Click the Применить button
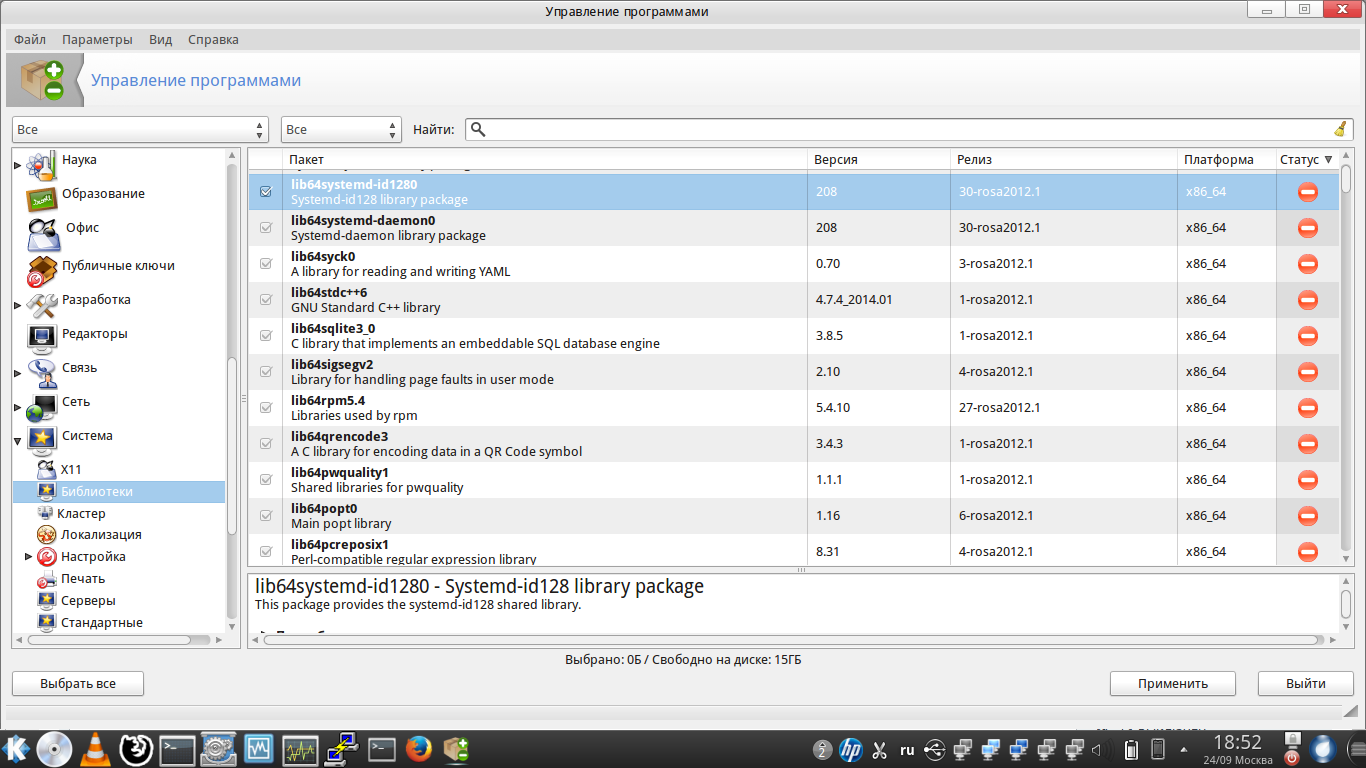Screen dimensions: 1366x768 [1172, 684]
